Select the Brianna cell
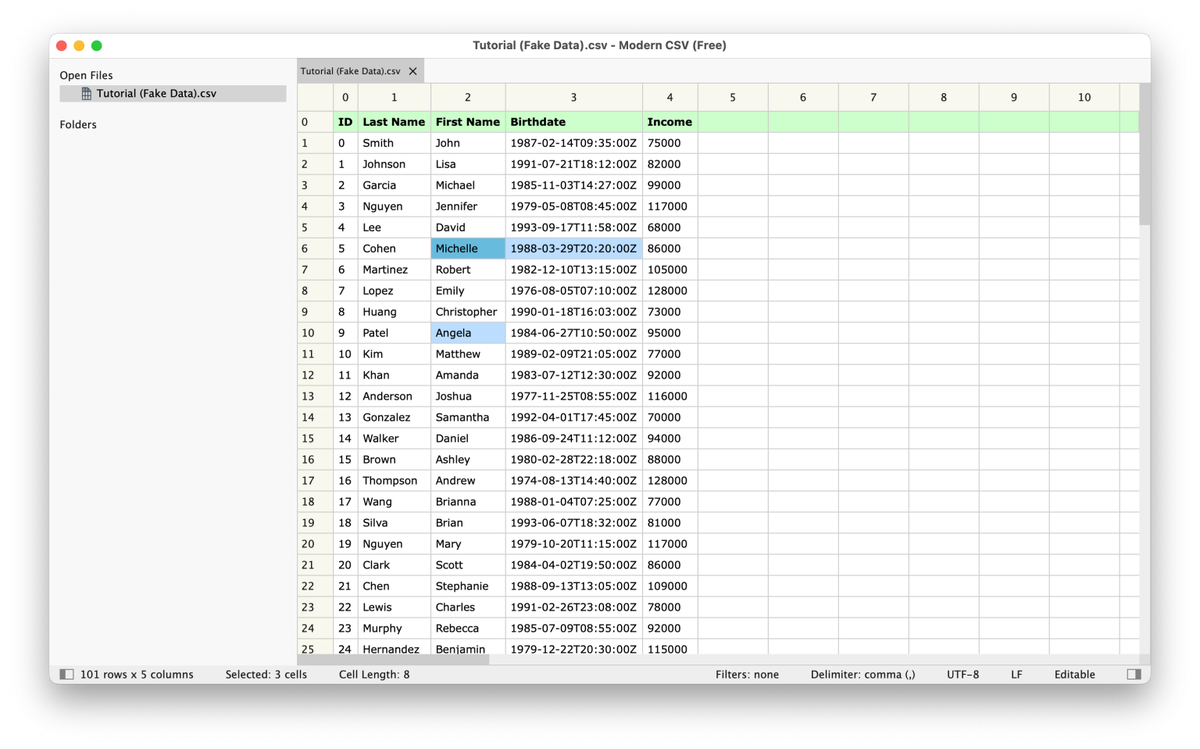1200x749 pixels. [468, 502]
